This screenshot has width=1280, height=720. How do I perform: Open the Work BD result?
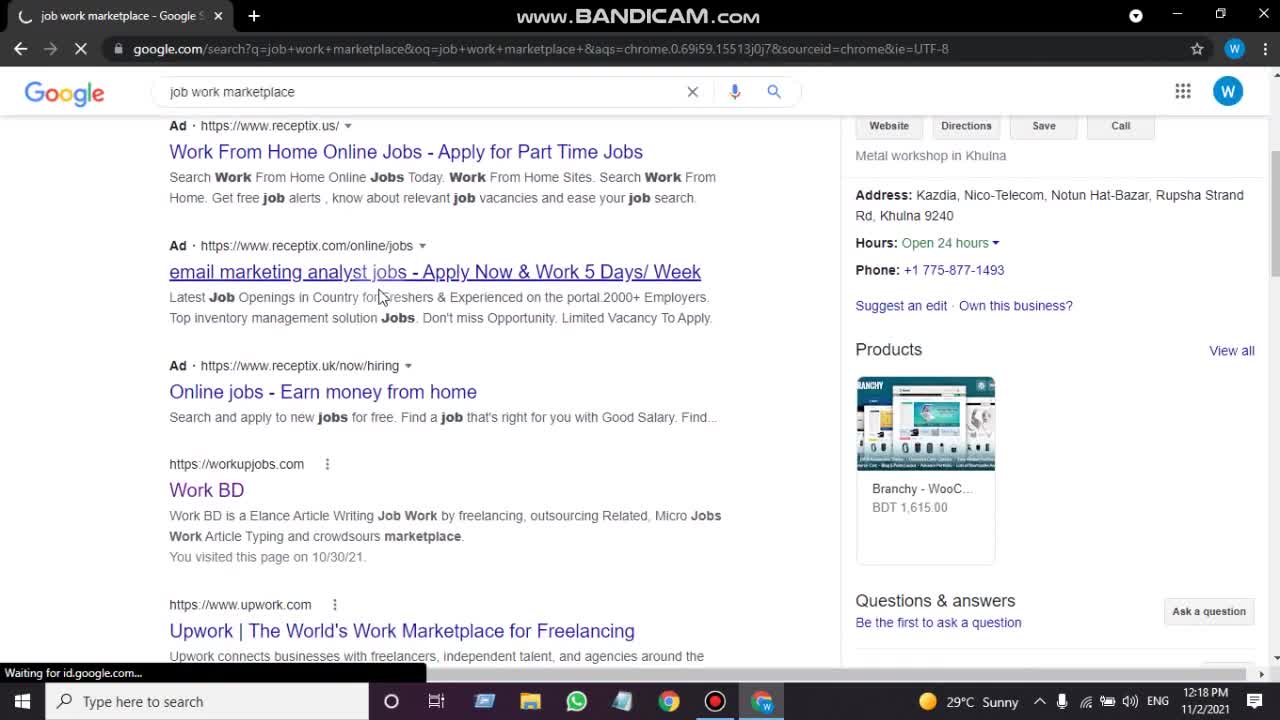tap(207, 490)
